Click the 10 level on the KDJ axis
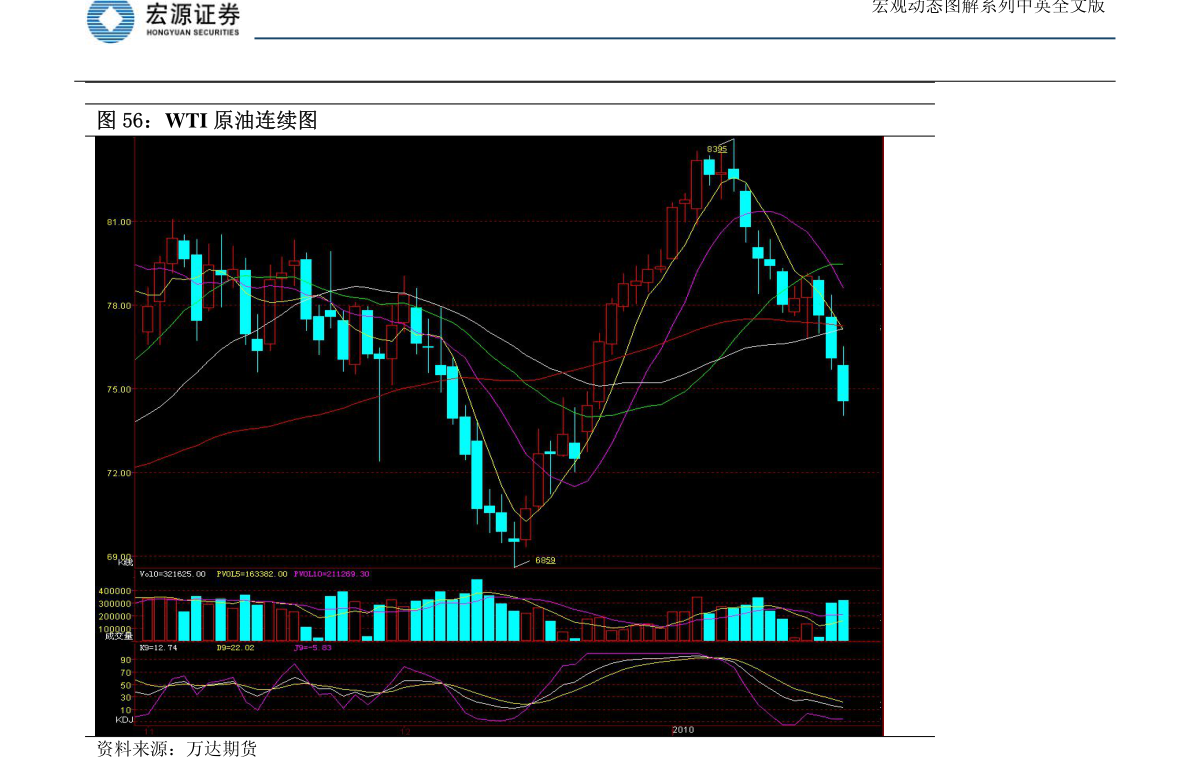 coord(126,710)
